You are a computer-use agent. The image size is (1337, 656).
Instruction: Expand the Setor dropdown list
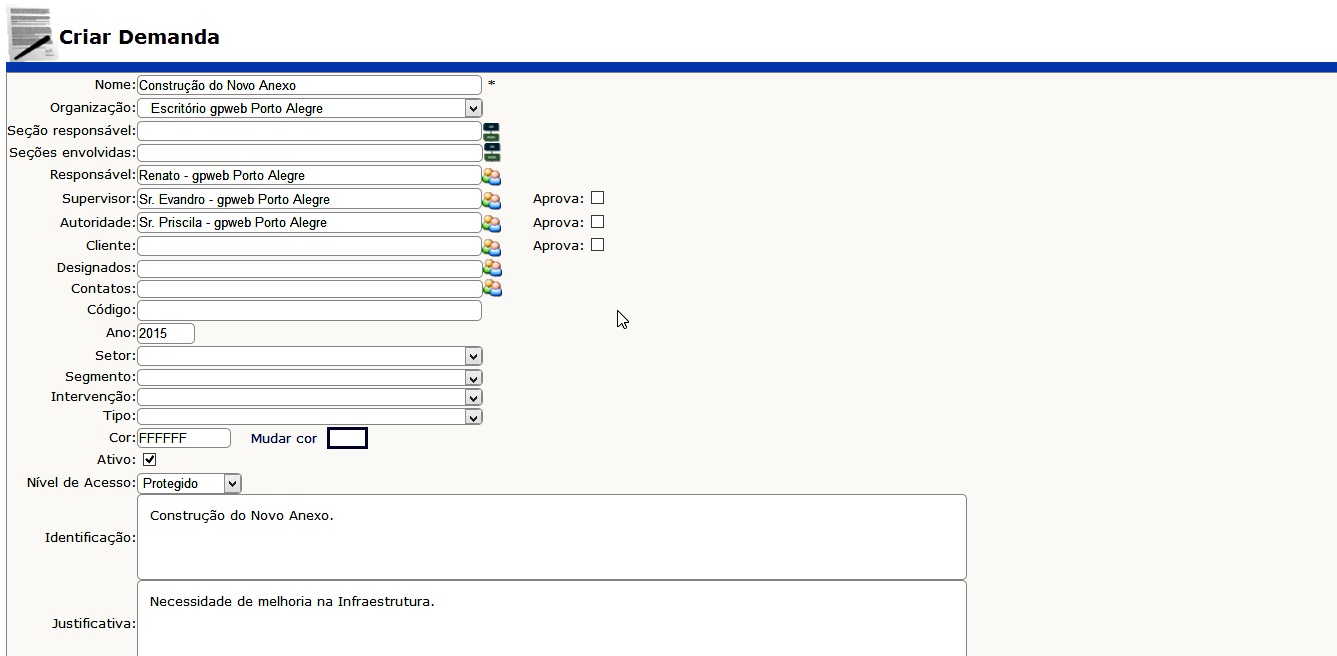pyautogui.click(x=309, y=356)
